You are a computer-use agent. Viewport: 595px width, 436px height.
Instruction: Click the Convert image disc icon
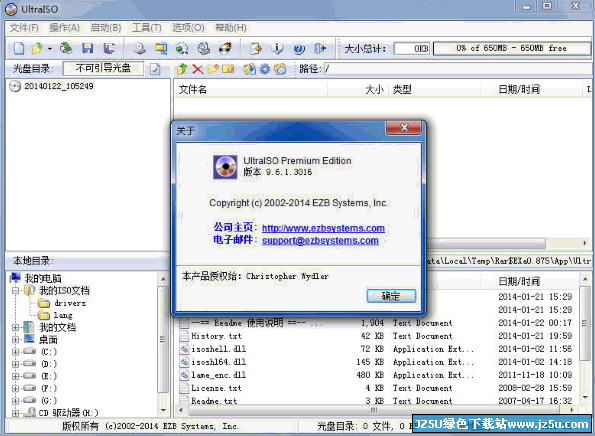182,49
